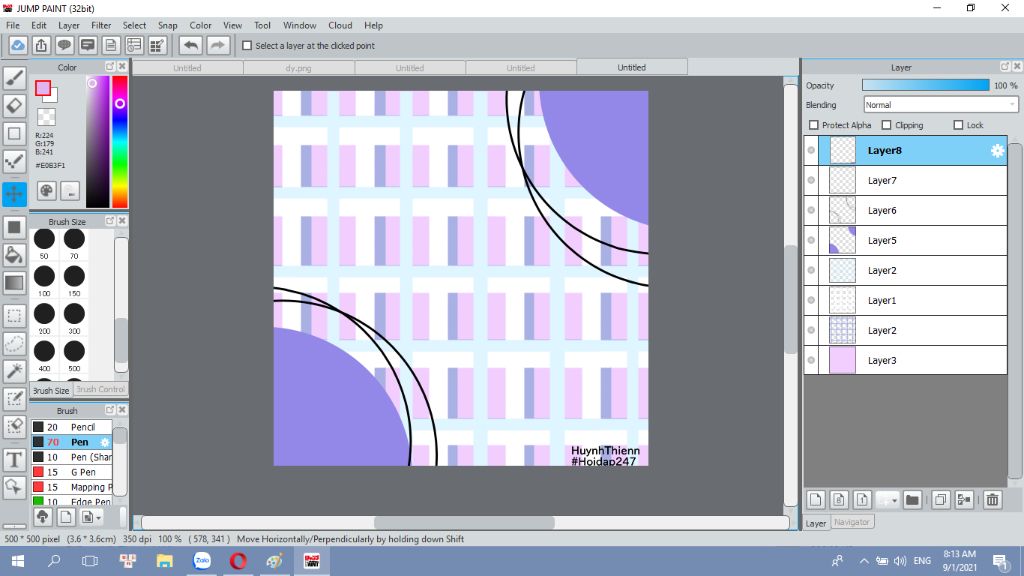The image size is (1024, 576).
Task: Open File Explorer from taskbar
Action: [x=165, y=561]
